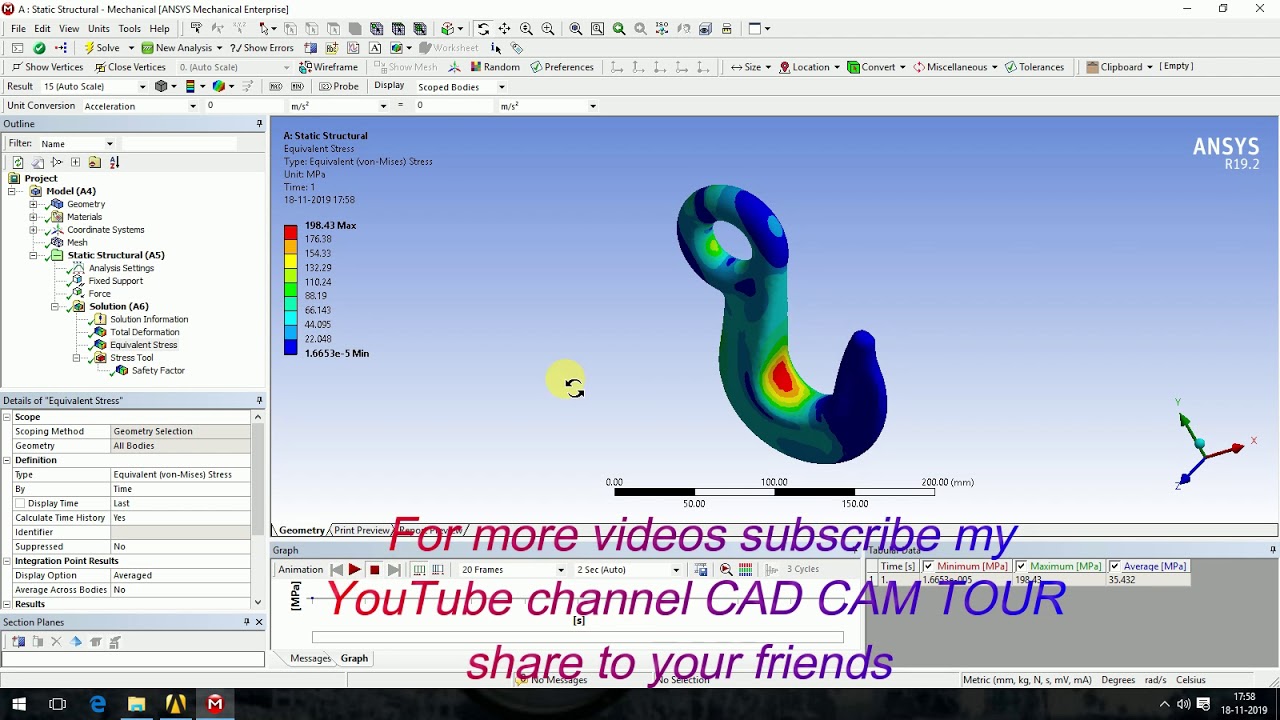The image size is (1280, 720).
Task: Open the Help menu
Action: 159,29
